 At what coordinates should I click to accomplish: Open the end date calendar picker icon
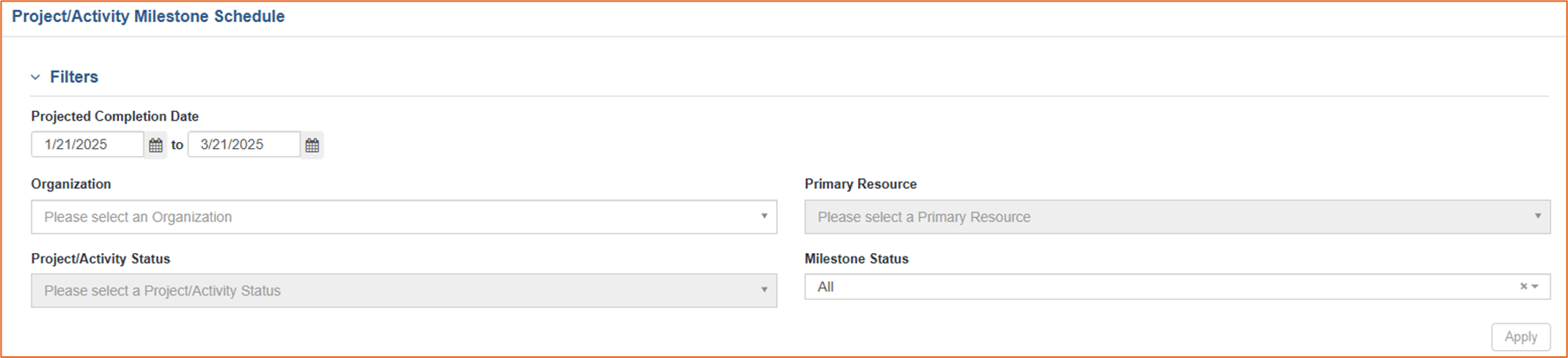point(312,145)
